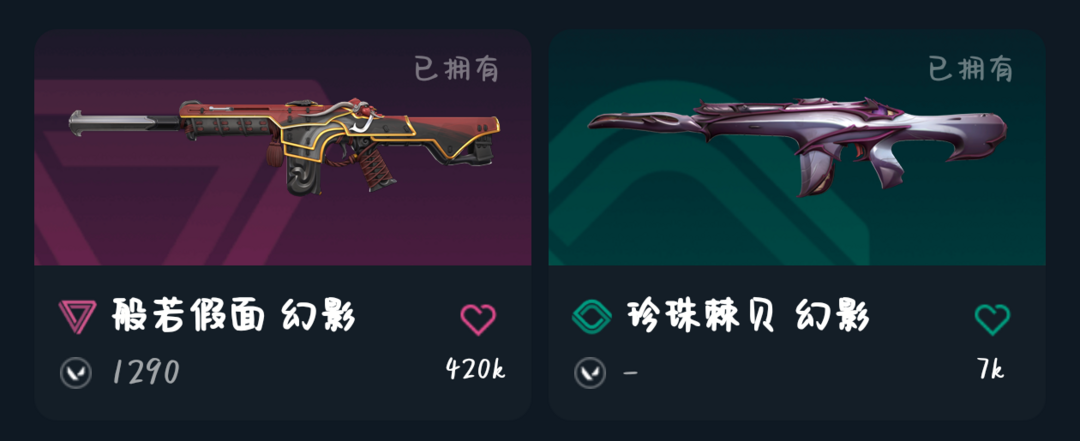This screenshot has width=1080, height=441.
Task: Select the 珍珠棘贝 幻影 title
Action: point(748,318)
